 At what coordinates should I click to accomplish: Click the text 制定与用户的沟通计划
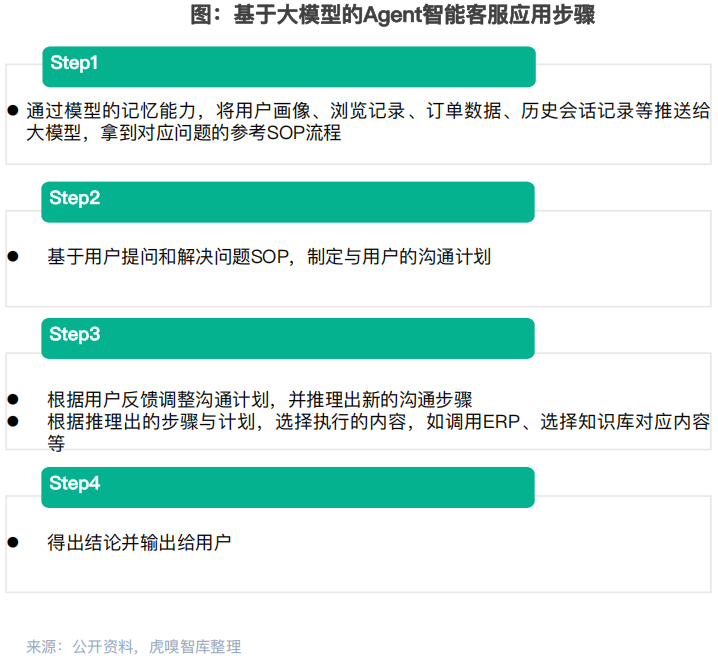tap(399, 257)
